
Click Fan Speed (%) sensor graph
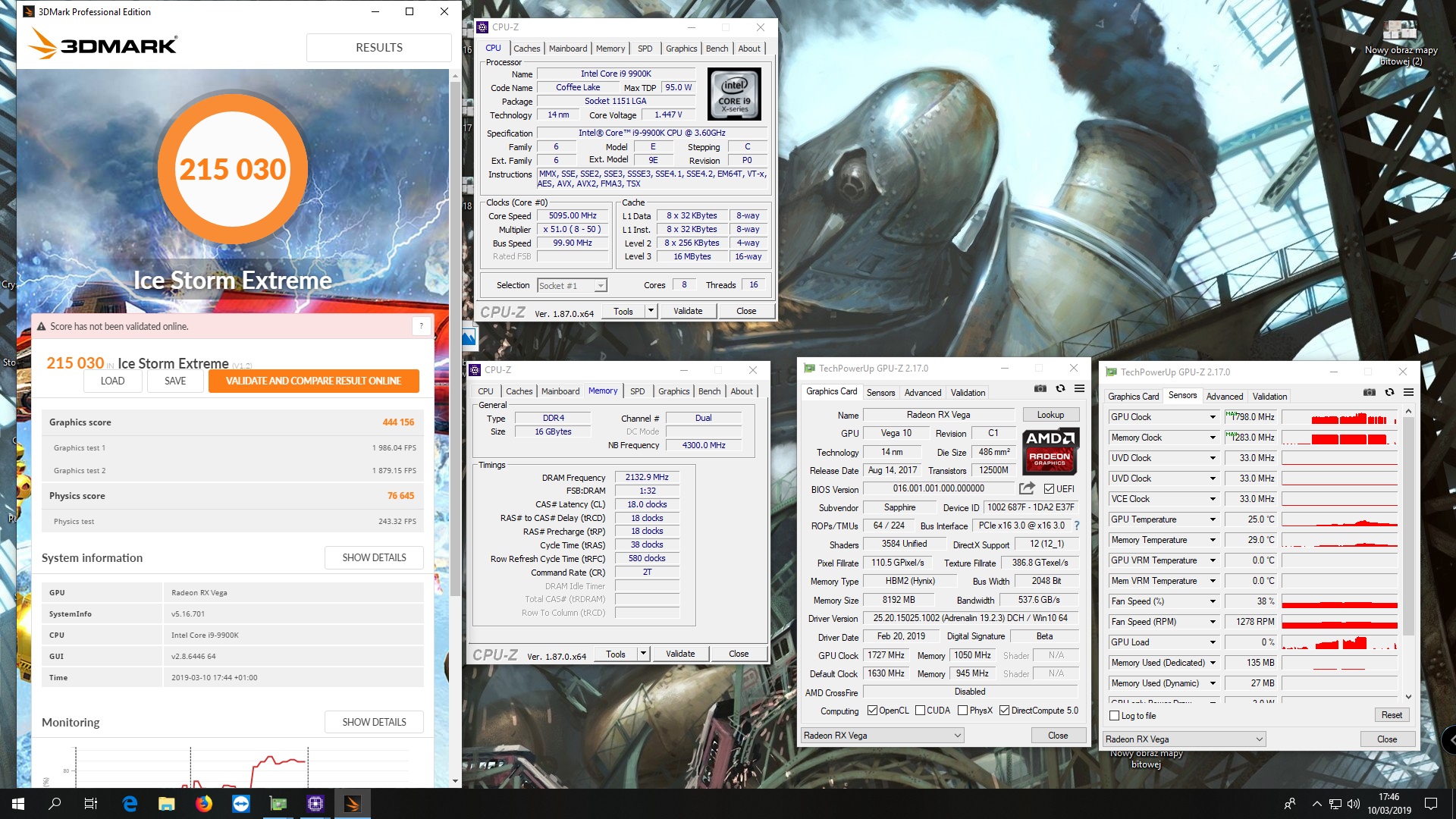point(1340,601)
